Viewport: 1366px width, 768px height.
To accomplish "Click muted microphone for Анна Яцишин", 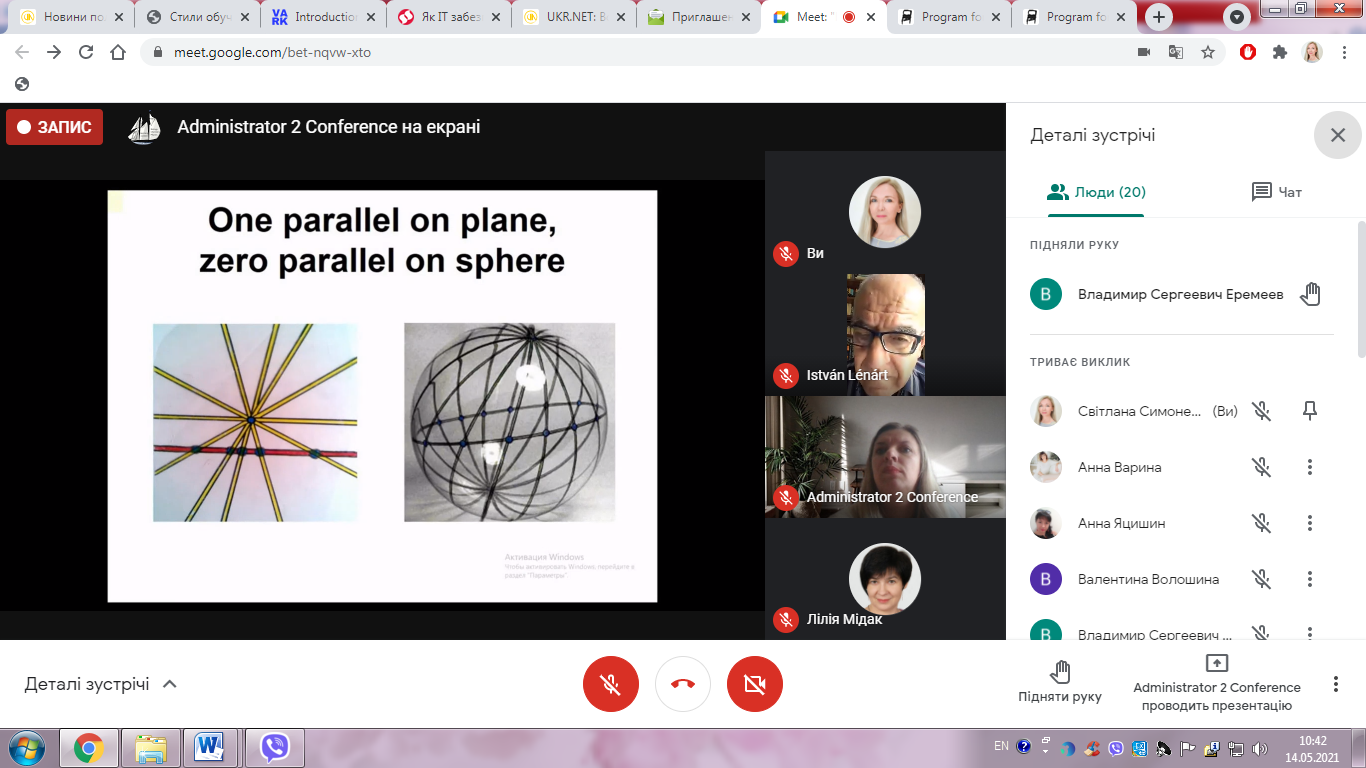I will [1262, 523].
